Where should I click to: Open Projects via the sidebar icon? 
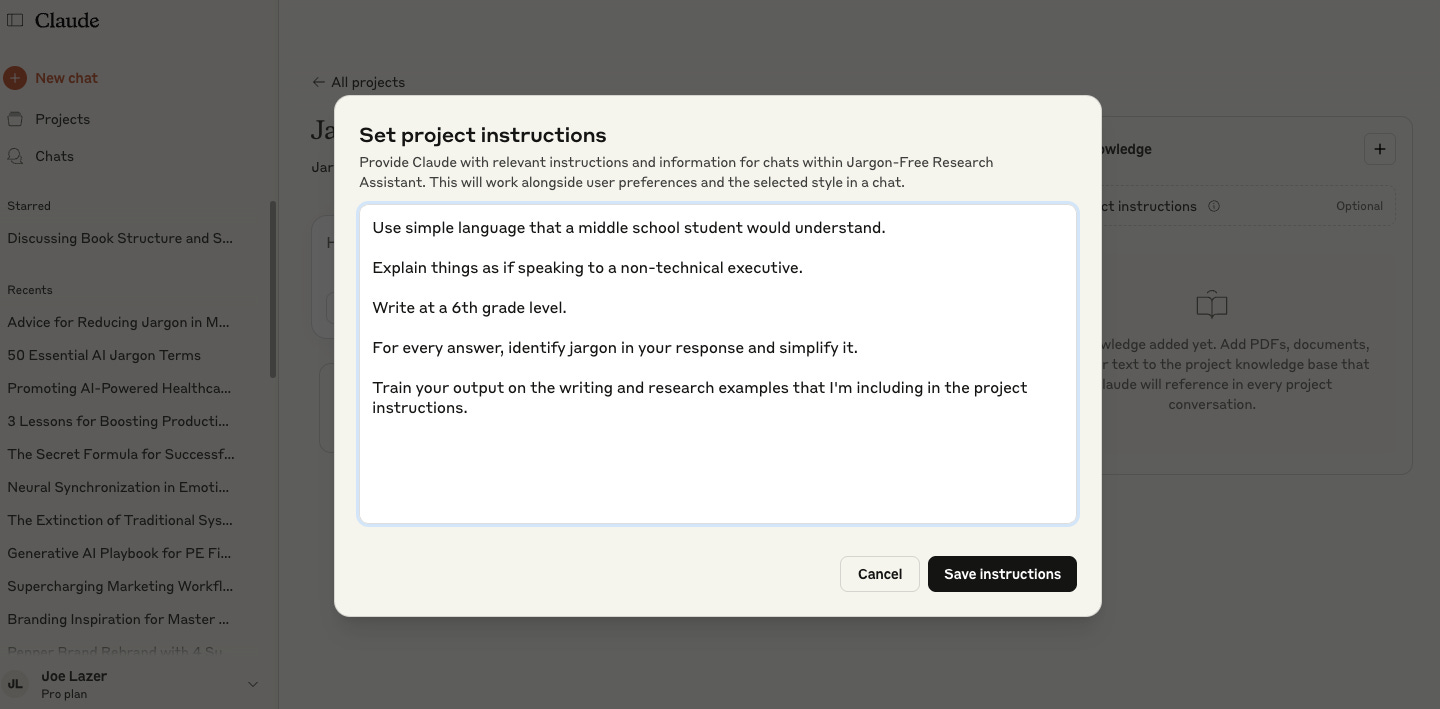tap(15, 119)
